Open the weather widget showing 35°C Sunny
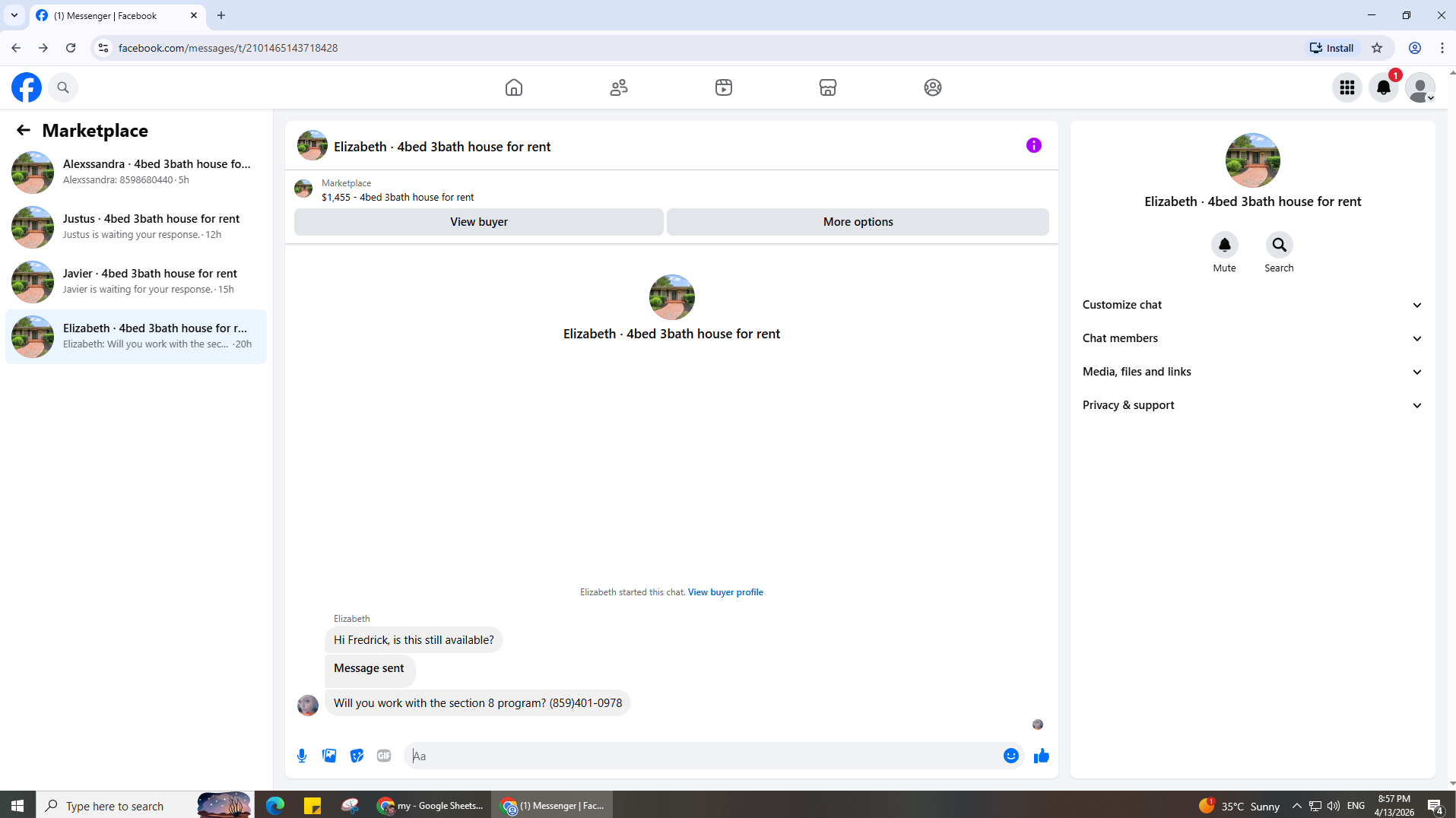Image resolution: width=1456 pixels, height=818 pixels. (x=1239, y=806)
